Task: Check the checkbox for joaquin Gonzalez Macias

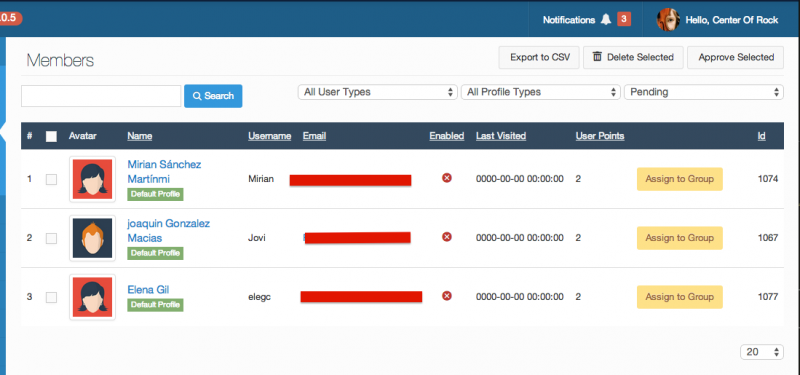Action: 52,238
